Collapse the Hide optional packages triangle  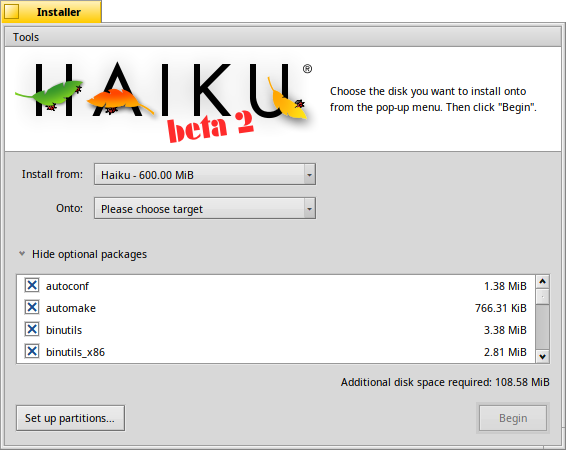22,254
